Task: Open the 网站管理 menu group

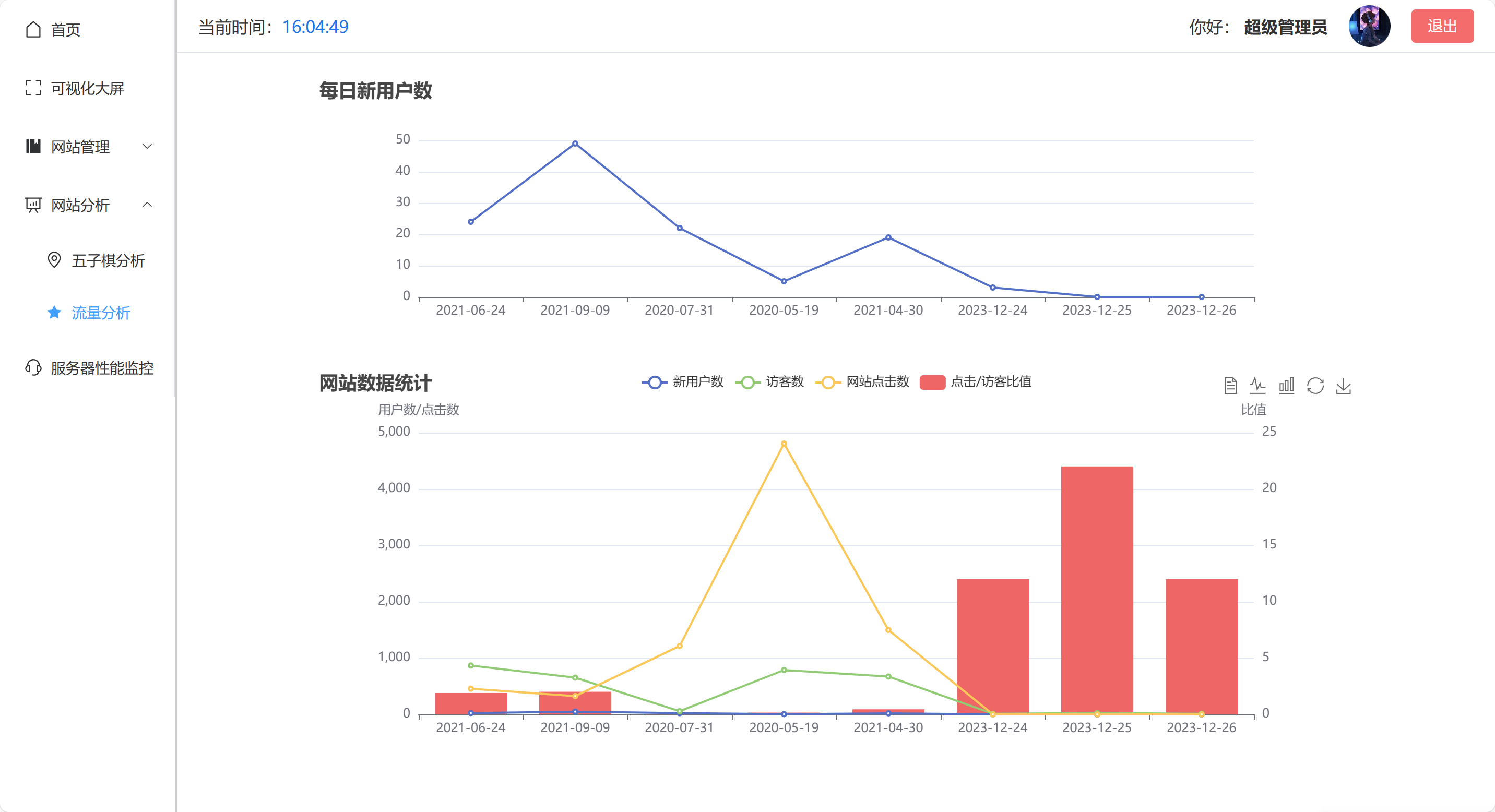Action: coord(80,147)
